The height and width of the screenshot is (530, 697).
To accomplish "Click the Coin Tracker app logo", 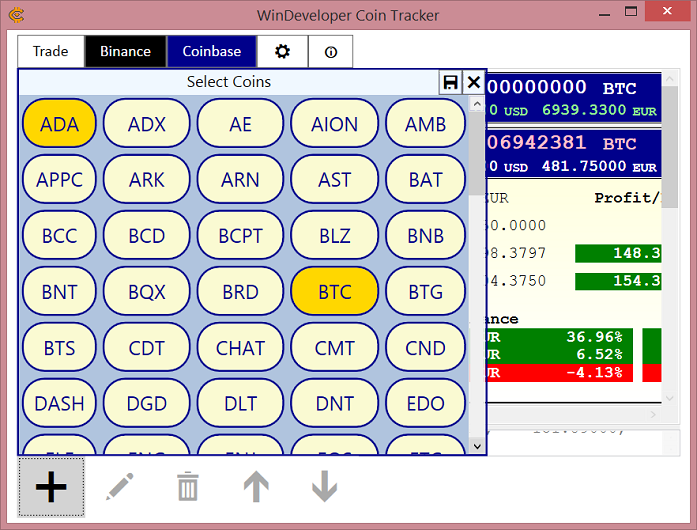I will (16, 15).
